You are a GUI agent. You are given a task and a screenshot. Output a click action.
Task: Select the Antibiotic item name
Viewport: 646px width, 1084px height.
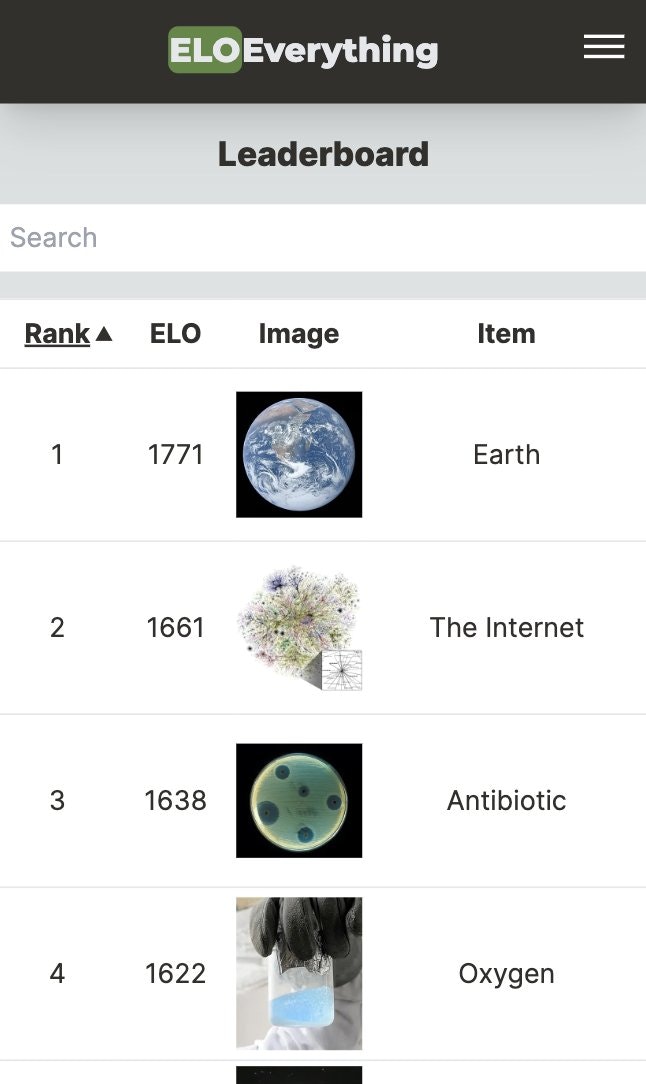click(506, 801)
